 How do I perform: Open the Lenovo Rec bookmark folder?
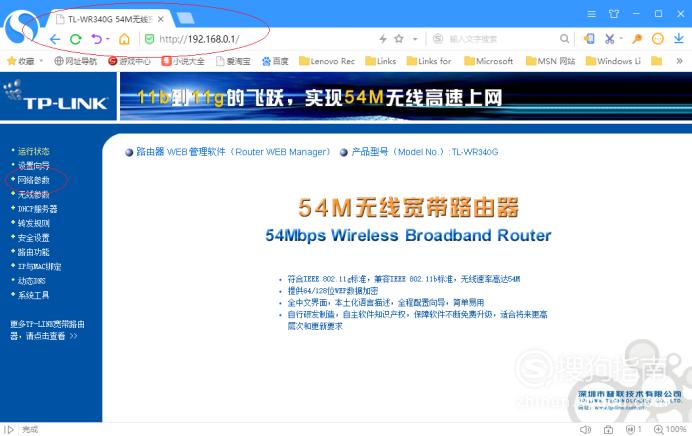[327, 61]
